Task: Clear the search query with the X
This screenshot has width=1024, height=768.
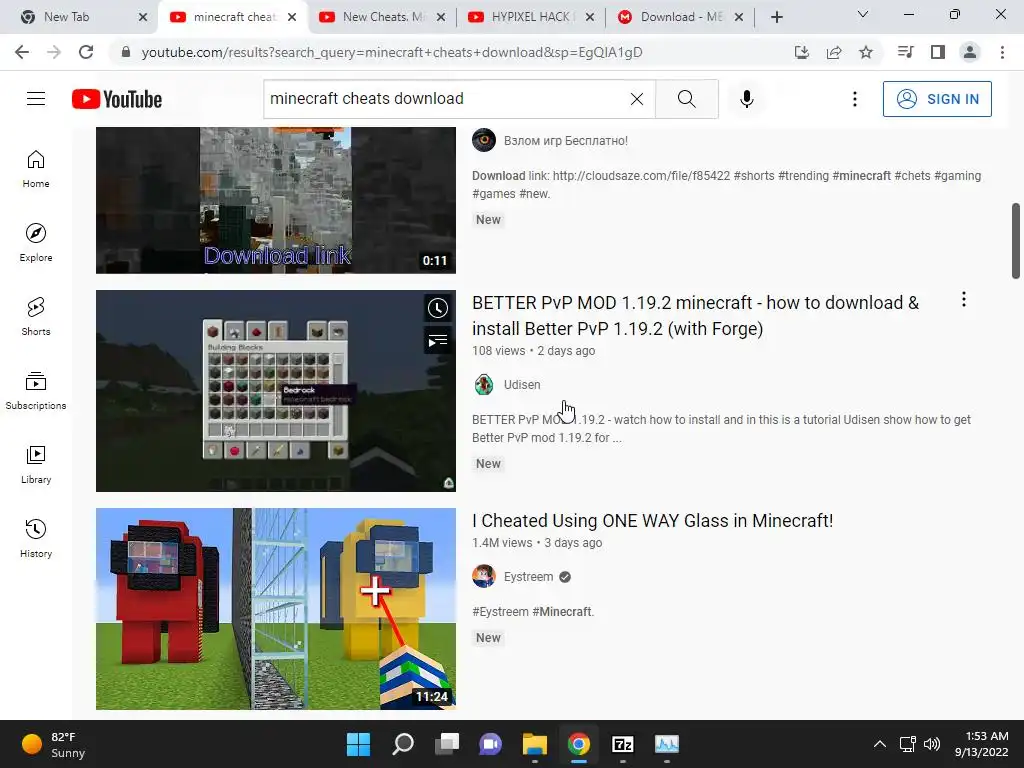Action: [x=637, y=99]
